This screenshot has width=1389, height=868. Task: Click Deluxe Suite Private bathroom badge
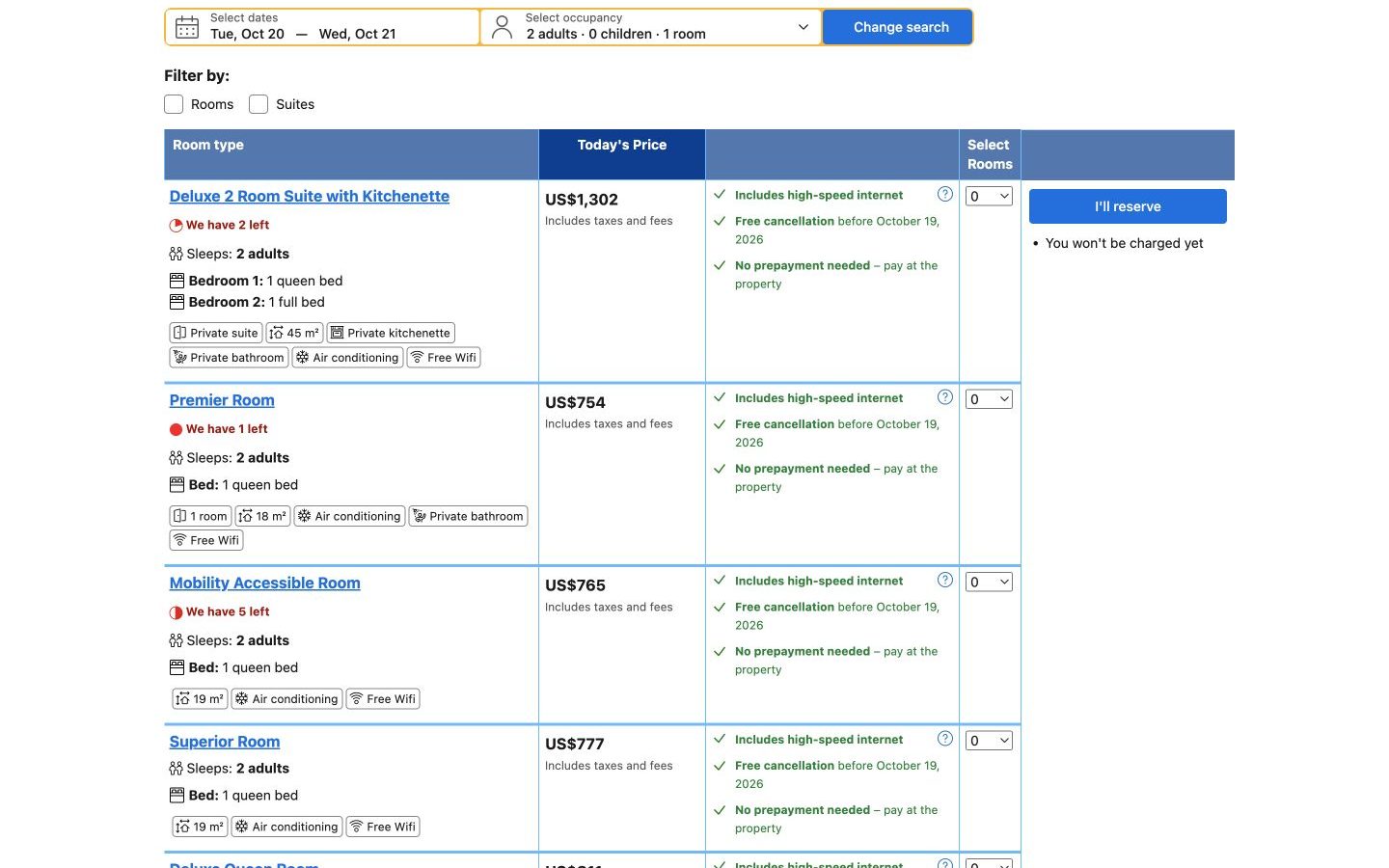pos(229,357)
